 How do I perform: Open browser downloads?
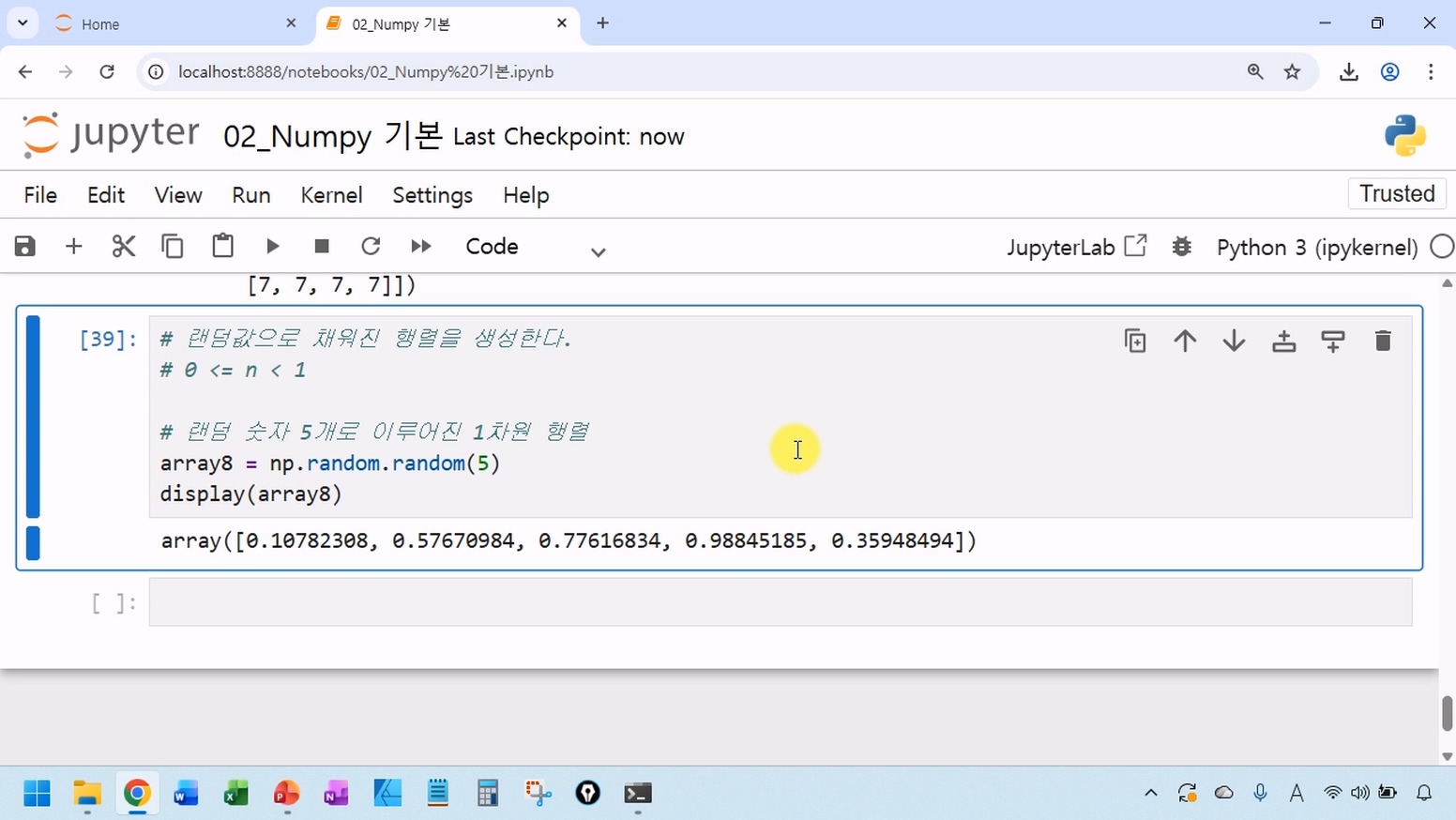click(1349, 71)
